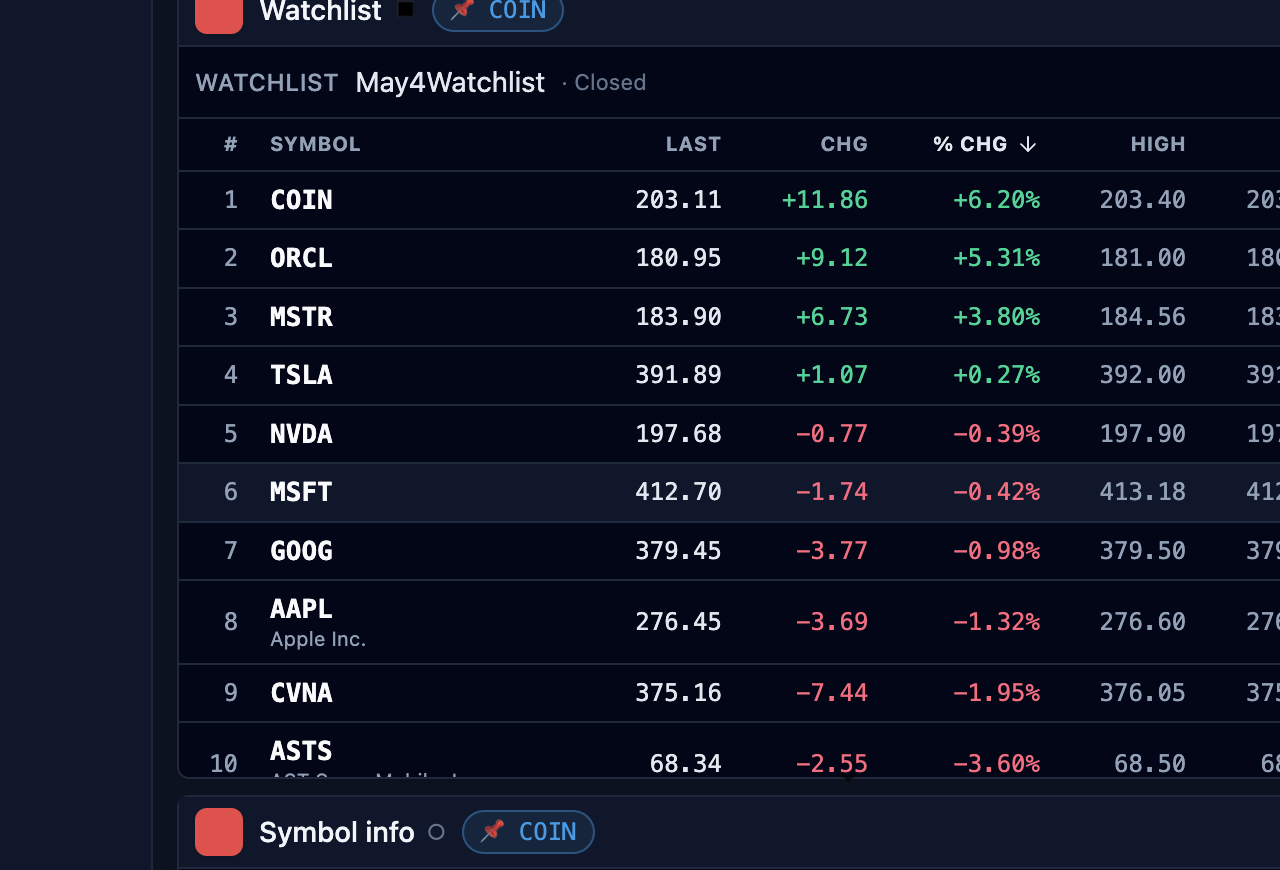Click NVDA change value −0.77
The width and height of the screenshot is (1280, 870).
(x=832, y=434)
